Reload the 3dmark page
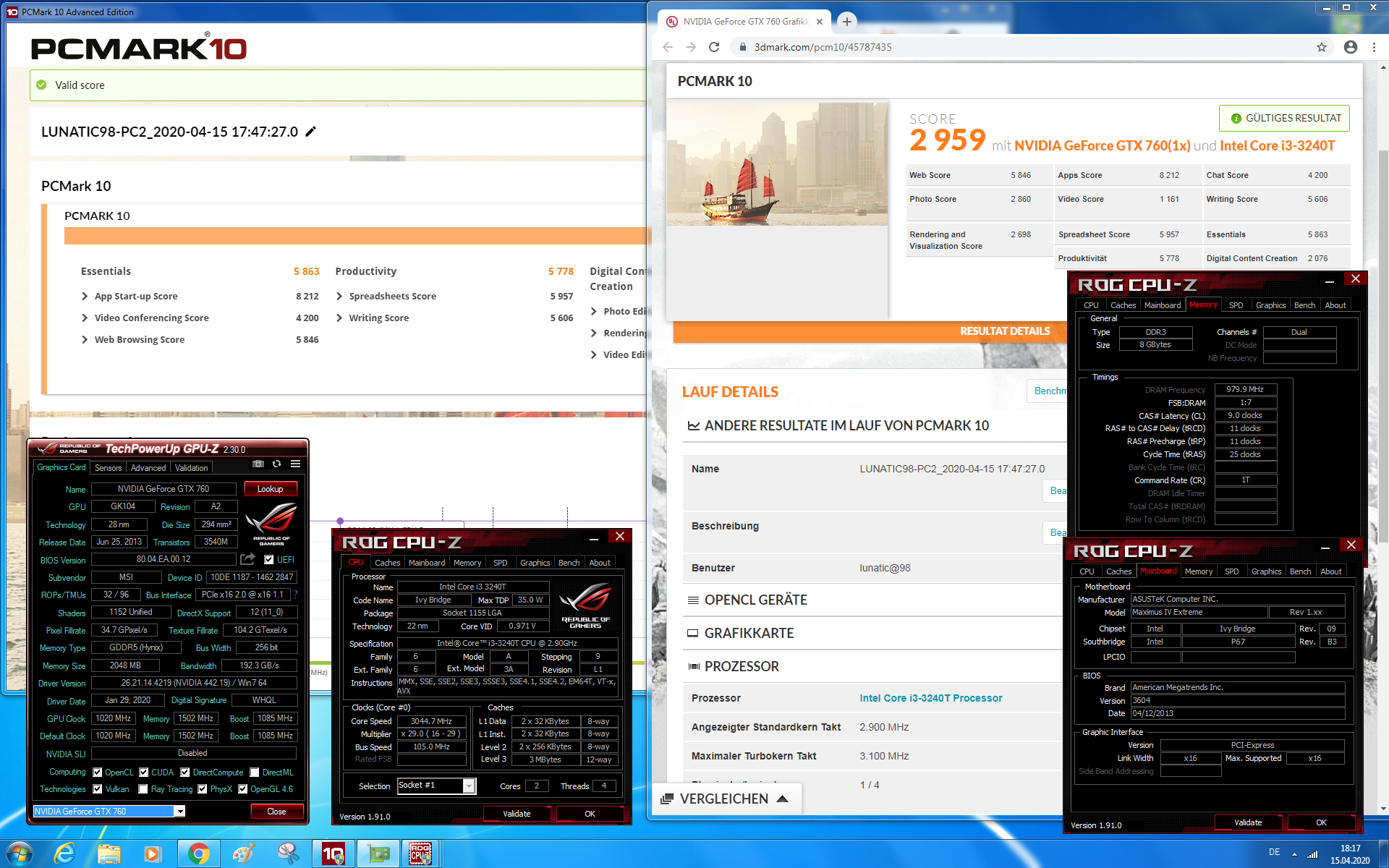 click(714, 47)
